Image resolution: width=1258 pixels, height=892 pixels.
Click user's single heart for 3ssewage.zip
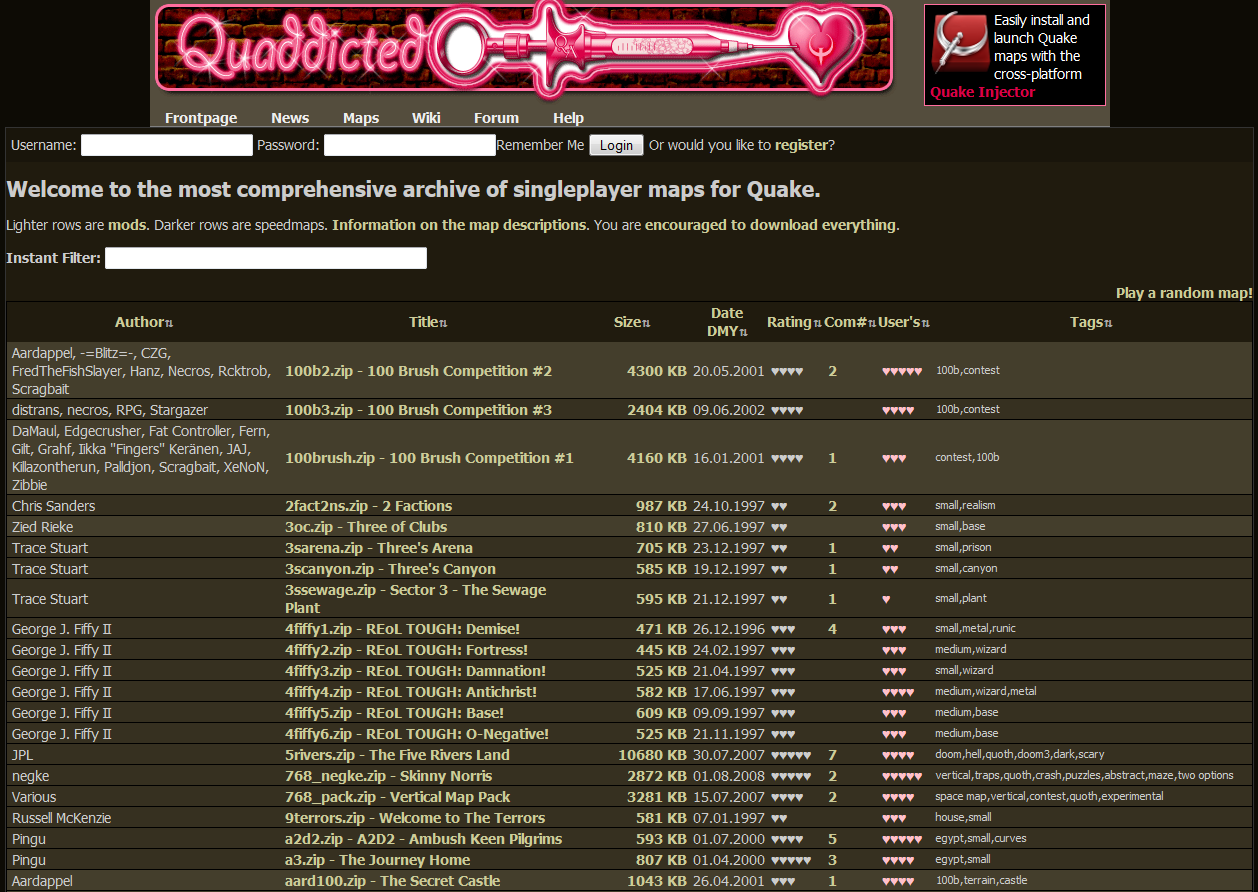pos(886,599)
